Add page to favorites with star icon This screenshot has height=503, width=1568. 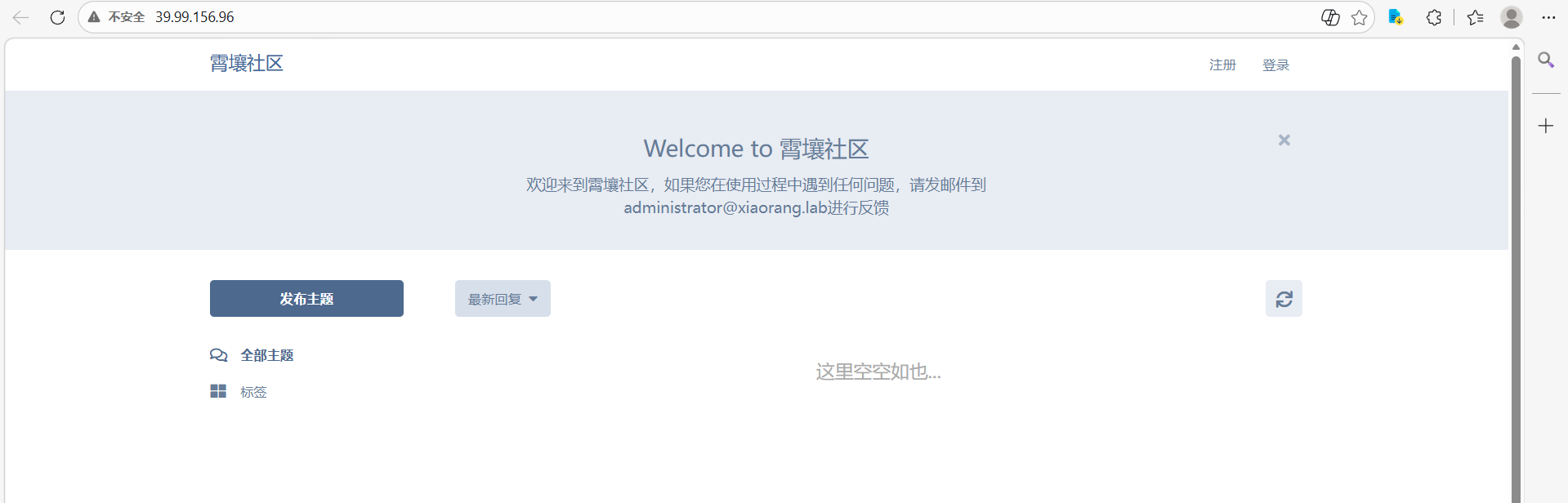coord(1359,17)
